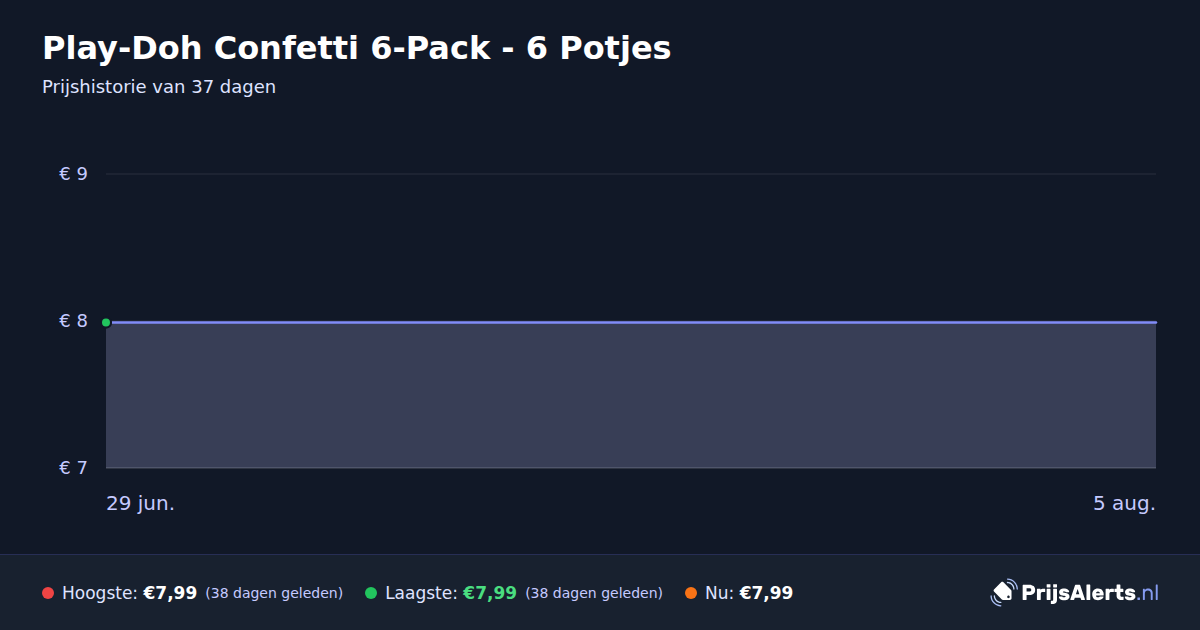Click the green Laagste indicator dot
This screenshot has width=1200, height=630.
point(371,593)
